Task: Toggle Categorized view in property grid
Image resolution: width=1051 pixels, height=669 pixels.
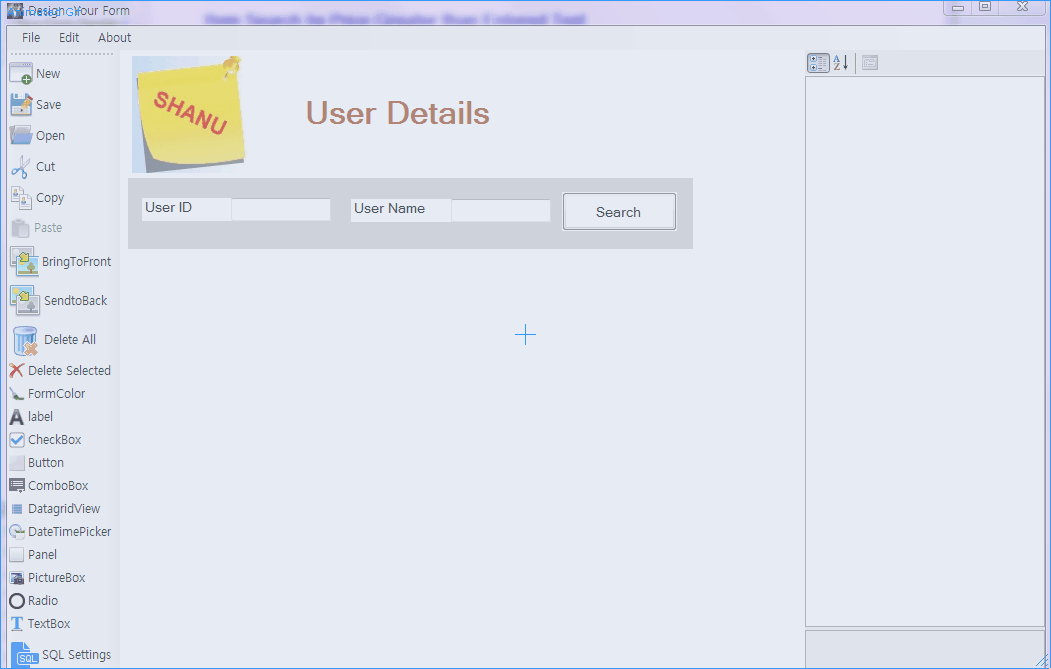Action: point(818,63)
